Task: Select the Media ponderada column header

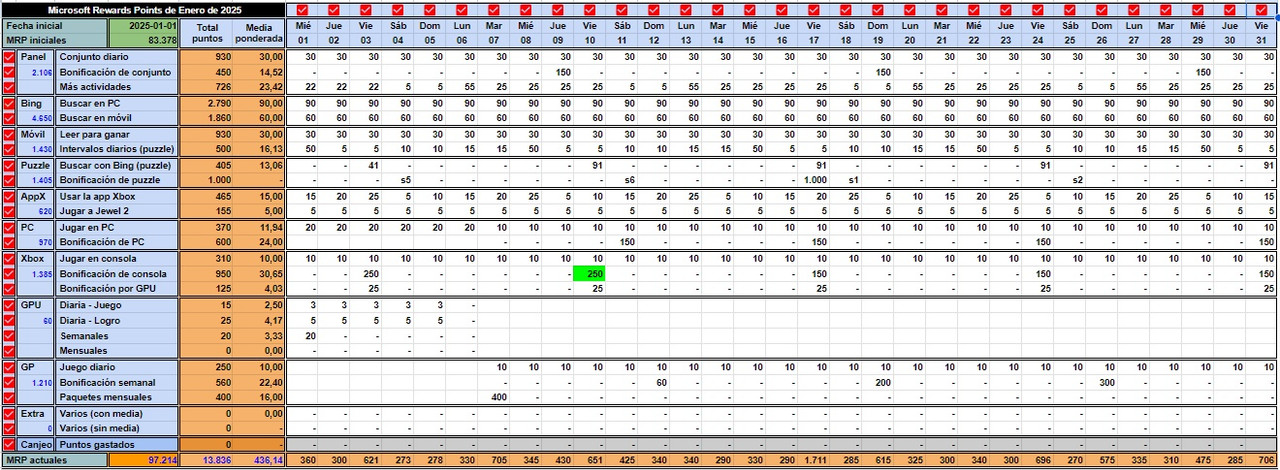Action: pyautogui.click(x=259, y=33)
